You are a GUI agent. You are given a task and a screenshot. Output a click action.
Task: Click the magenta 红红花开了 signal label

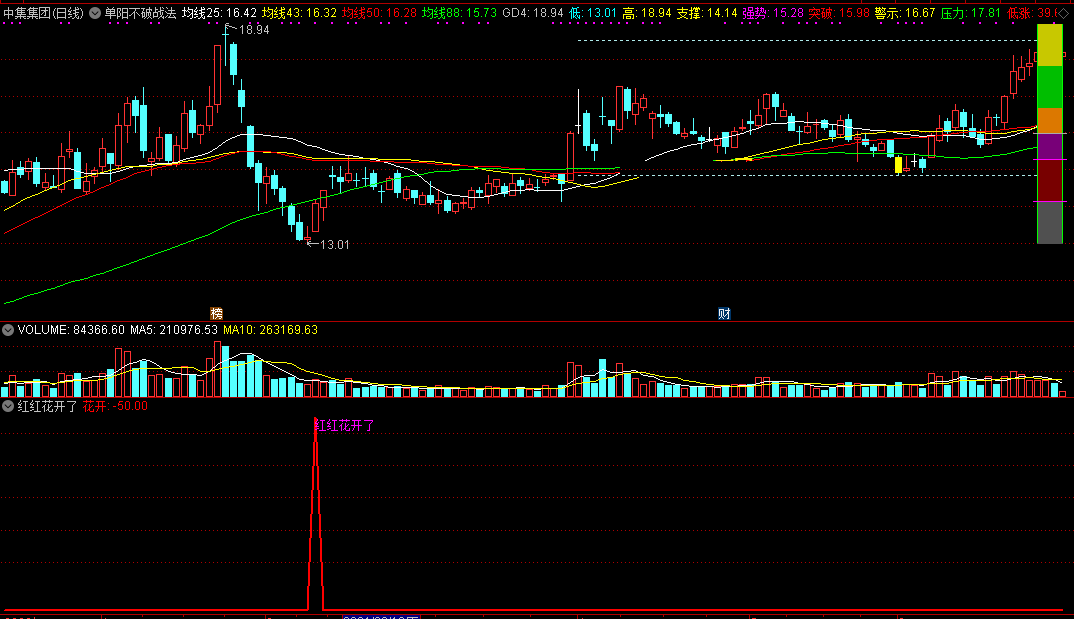click(345, 426)
